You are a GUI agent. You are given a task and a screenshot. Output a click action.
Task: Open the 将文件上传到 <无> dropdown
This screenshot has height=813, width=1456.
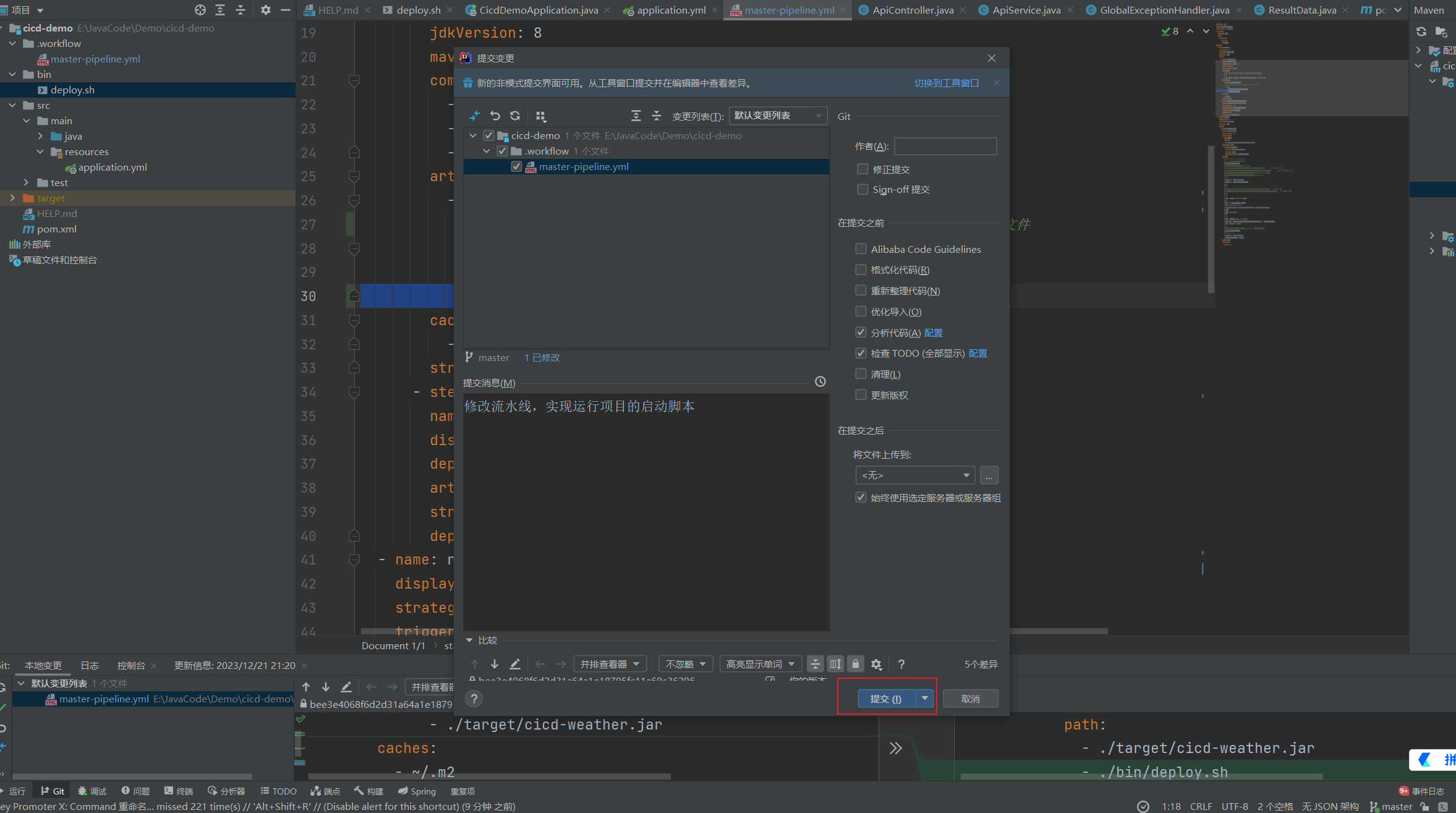[x=915, y=475]
